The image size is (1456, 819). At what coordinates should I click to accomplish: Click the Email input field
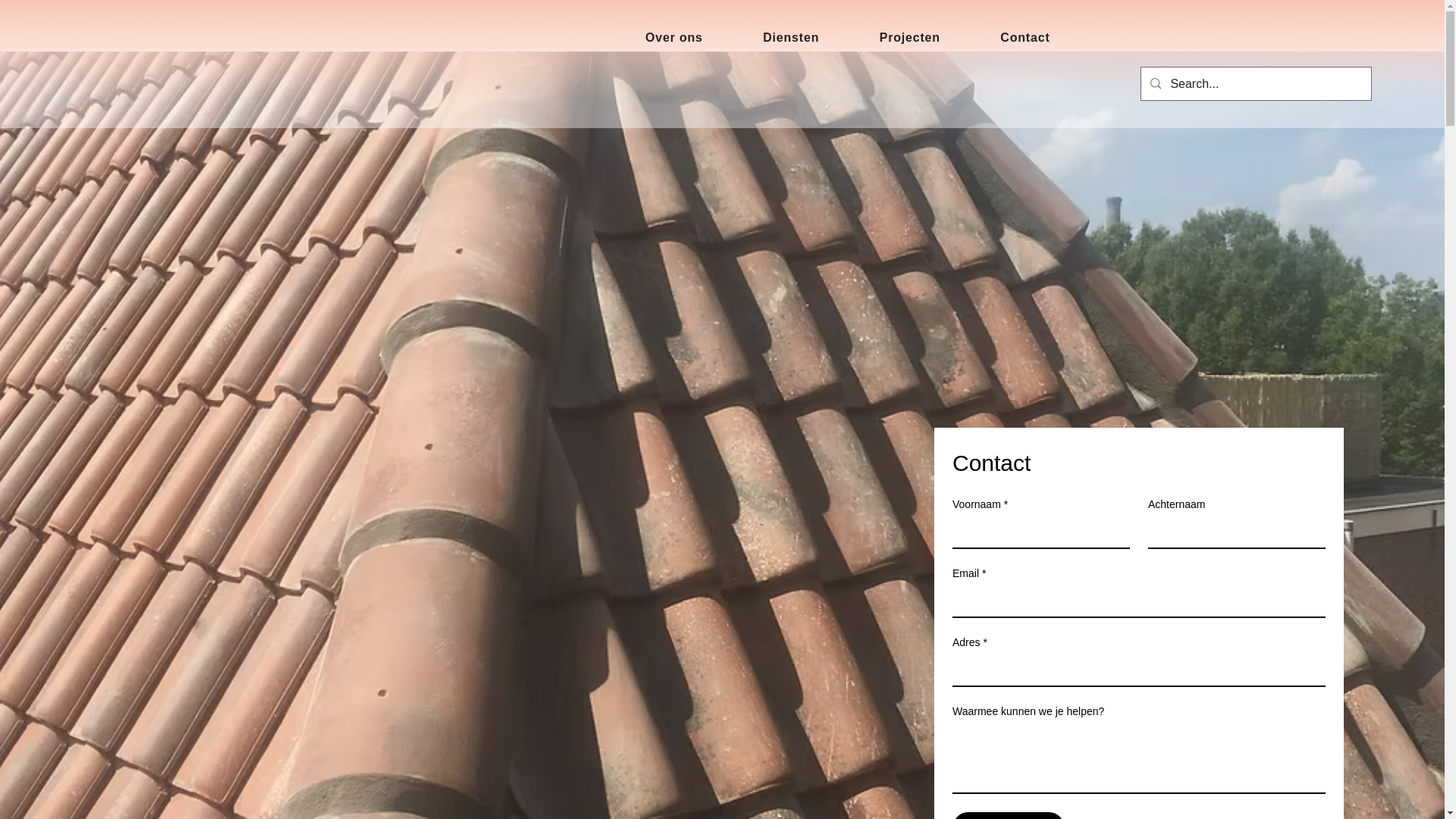1138,602
